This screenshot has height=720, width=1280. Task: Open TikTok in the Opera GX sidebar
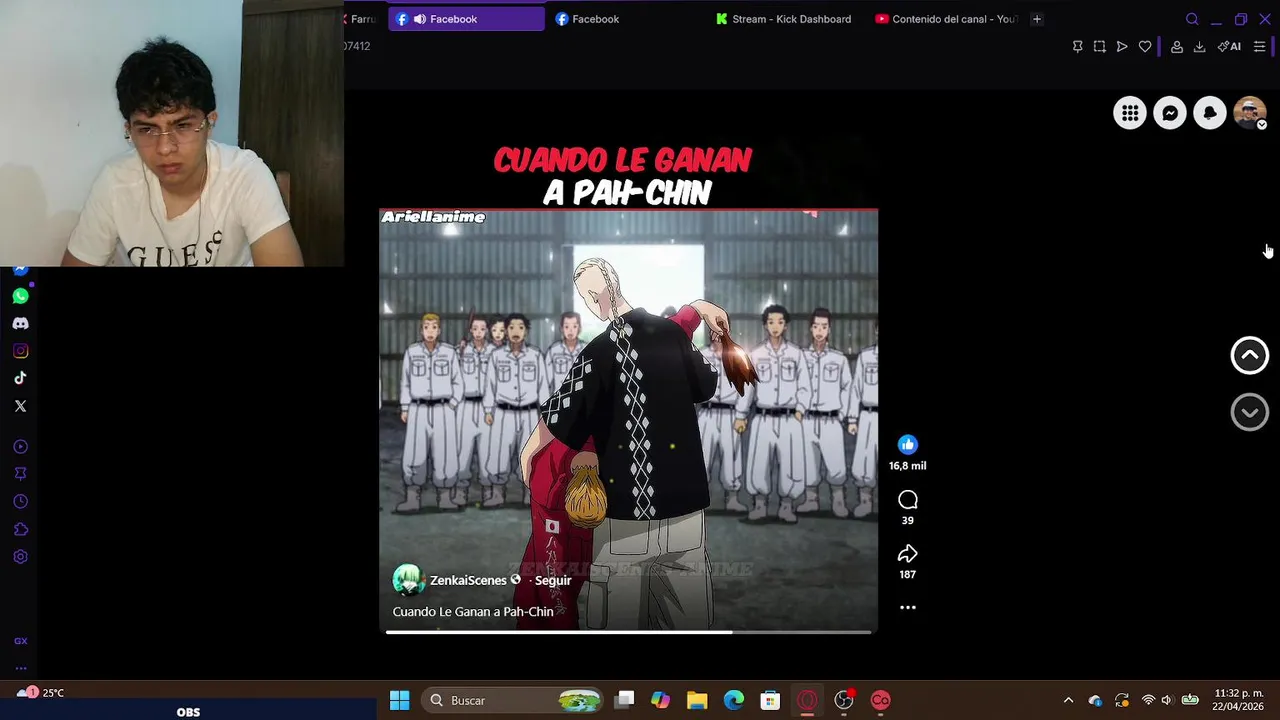point(20,378)
